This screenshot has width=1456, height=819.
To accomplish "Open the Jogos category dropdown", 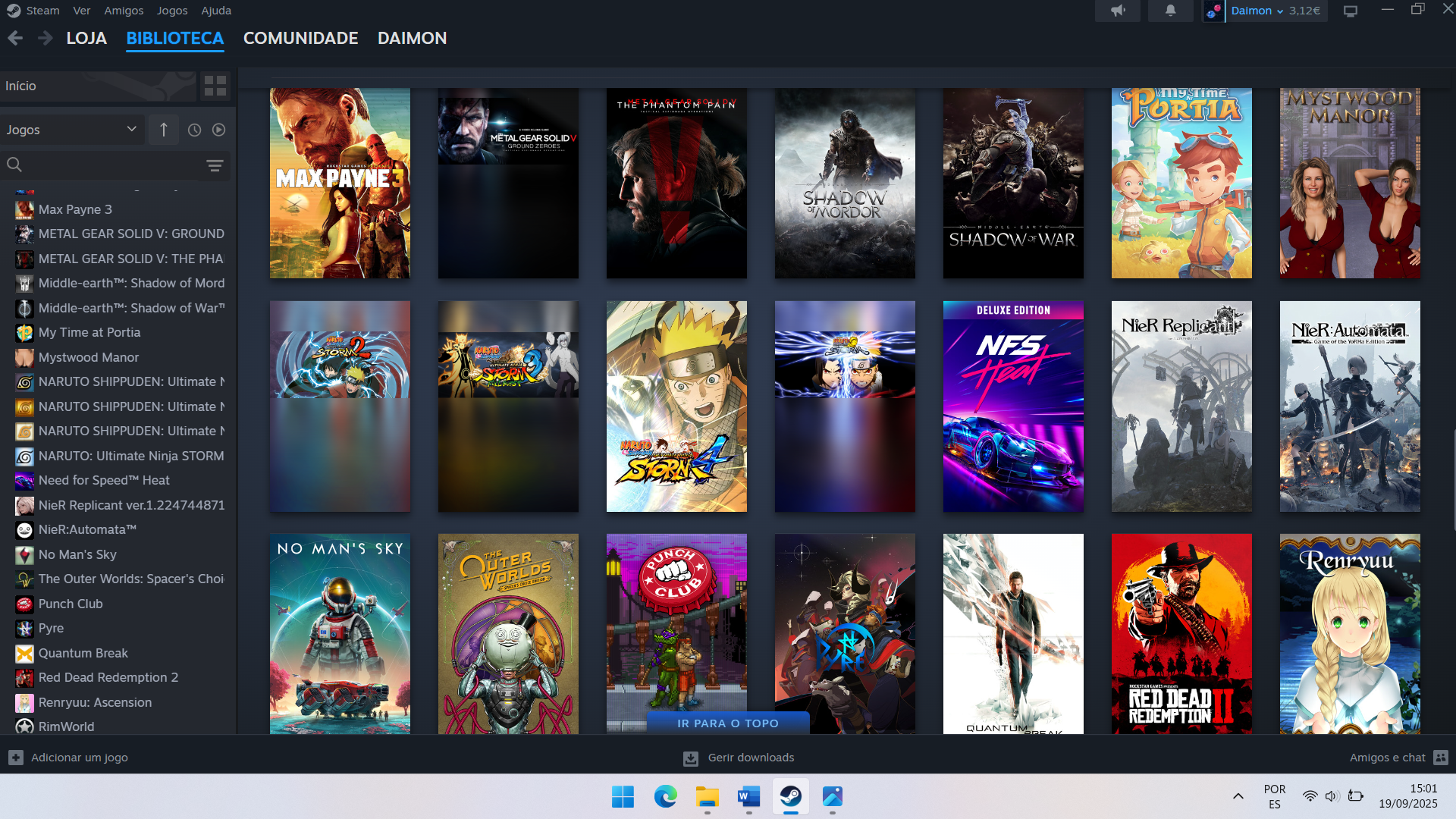I will pyautogui.click(x=71, y=130).
